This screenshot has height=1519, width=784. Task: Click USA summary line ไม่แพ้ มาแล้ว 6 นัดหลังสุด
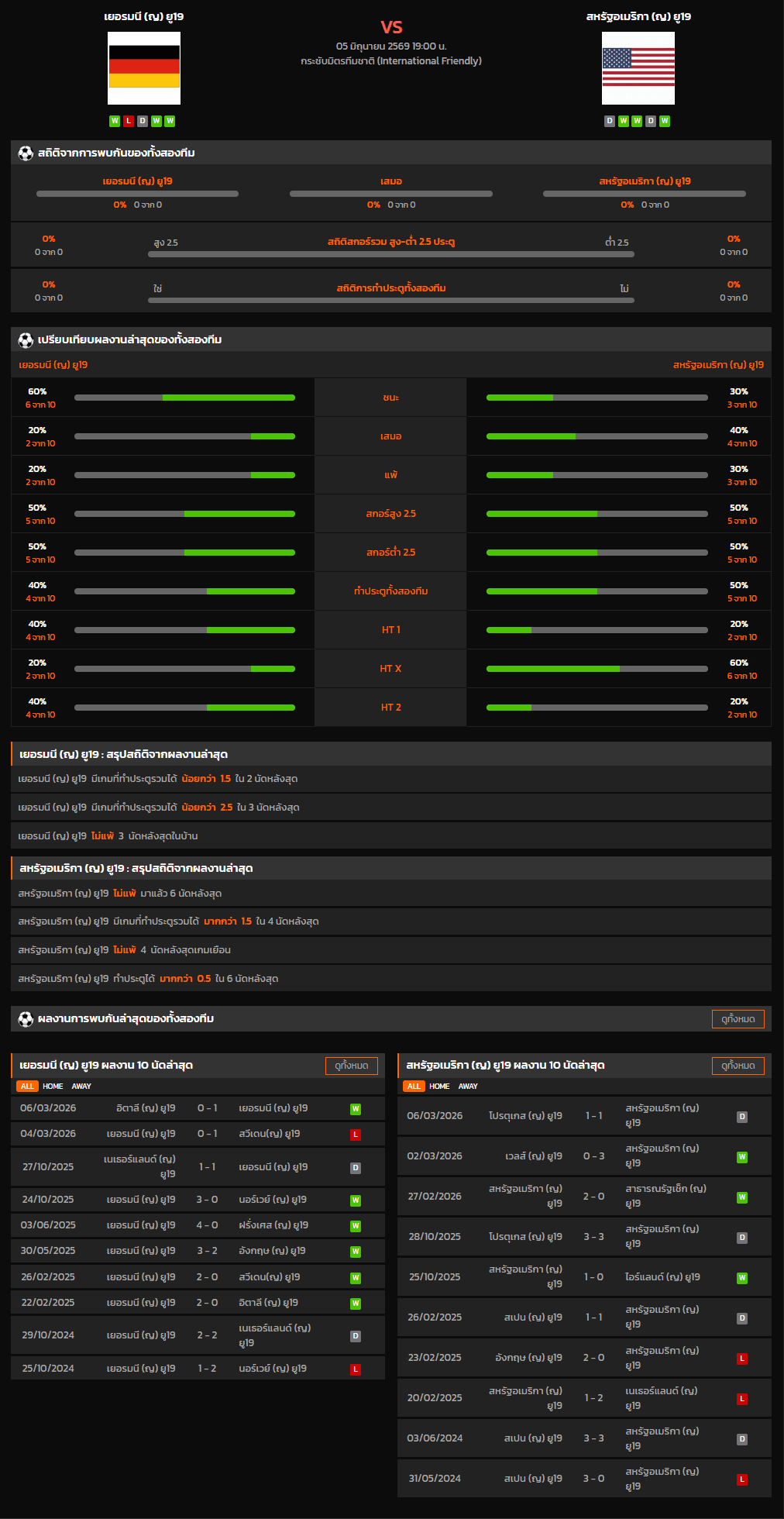click(391, 894)
